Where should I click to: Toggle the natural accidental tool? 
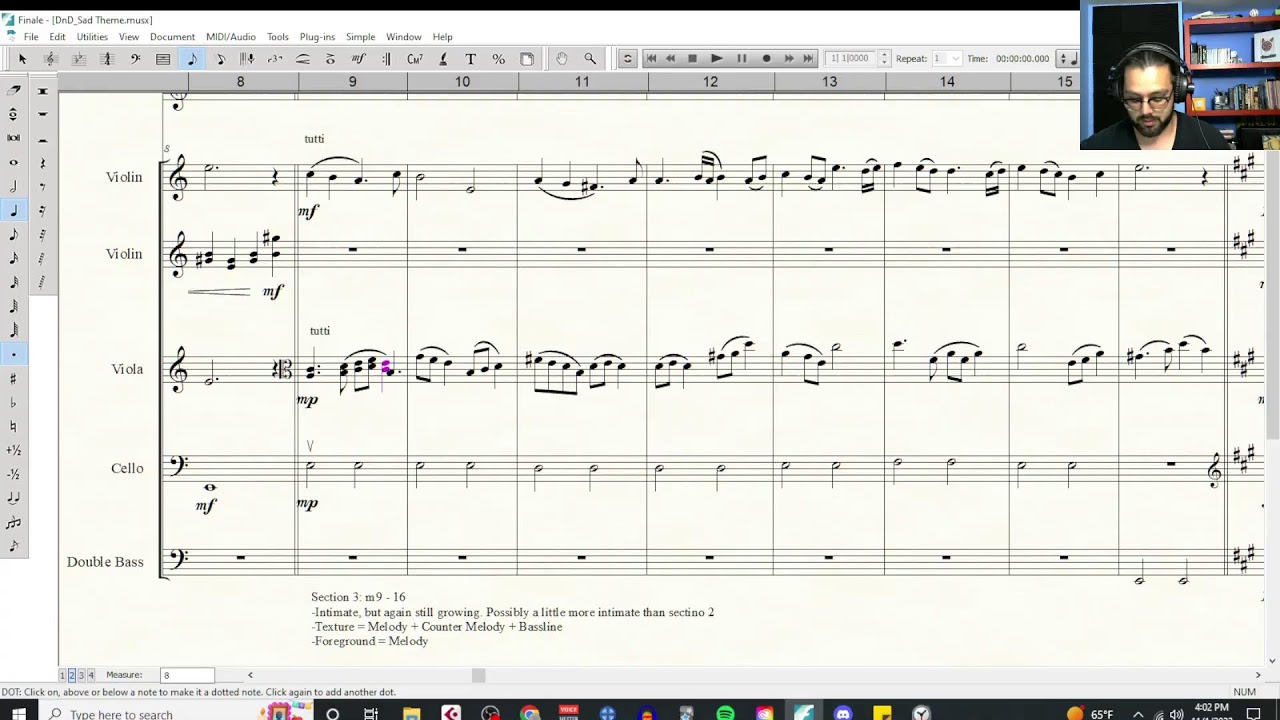coord(13,426)
